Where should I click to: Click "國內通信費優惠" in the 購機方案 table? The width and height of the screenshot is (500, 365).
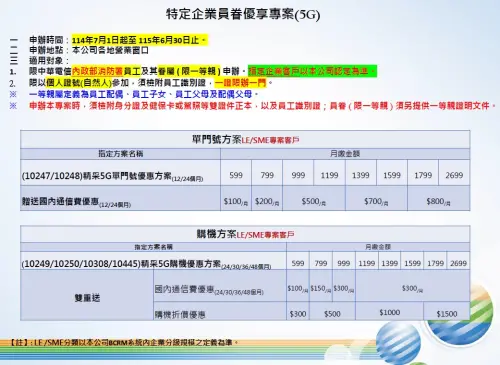(x=184, y=289)
